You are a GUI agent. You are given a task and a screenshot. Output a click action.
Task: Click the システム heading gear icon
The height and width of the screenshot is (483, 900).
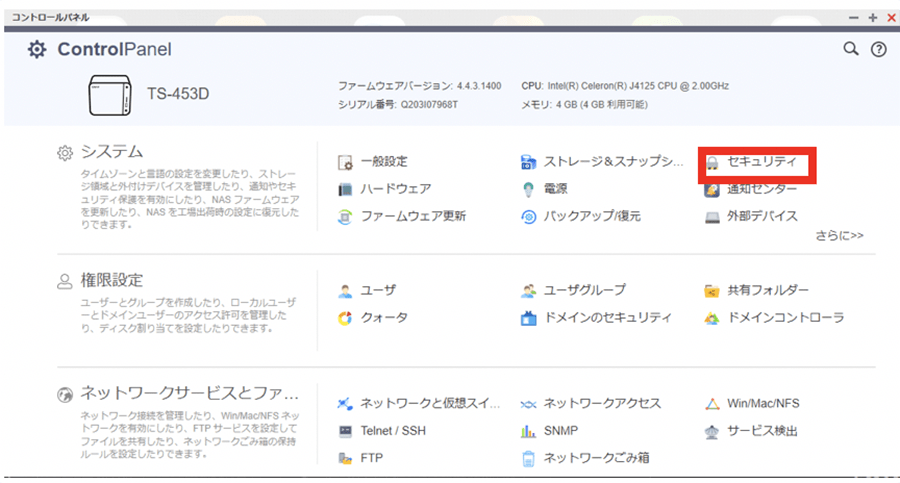pos(65,153)
